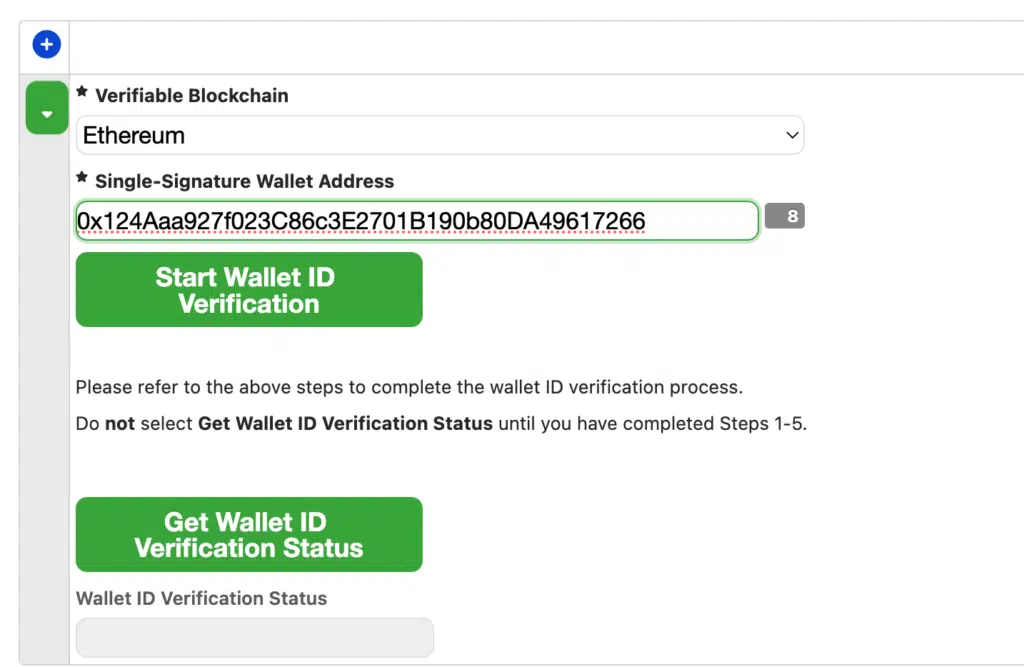Click the bold word 'not' in instructions
The image size is (1024, 667).
(120, 423)
